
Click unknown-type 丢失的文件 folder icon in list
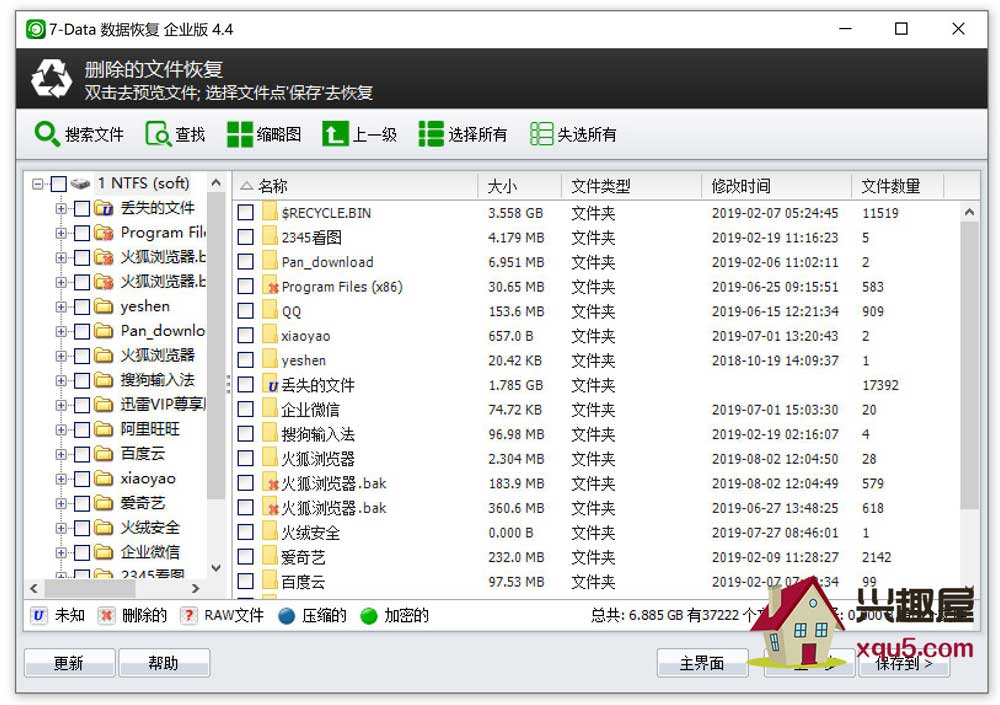(270, 385)
